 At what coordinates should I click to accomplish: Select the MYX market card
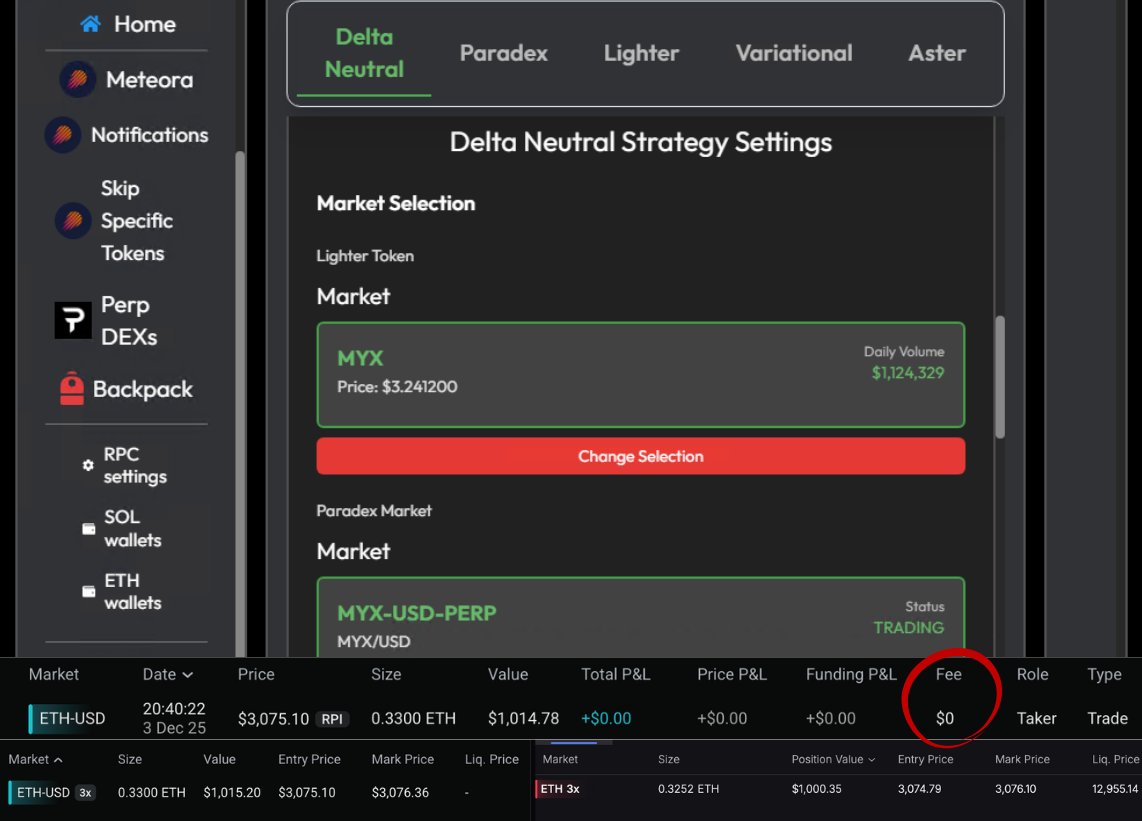click(x=641, y=374)
